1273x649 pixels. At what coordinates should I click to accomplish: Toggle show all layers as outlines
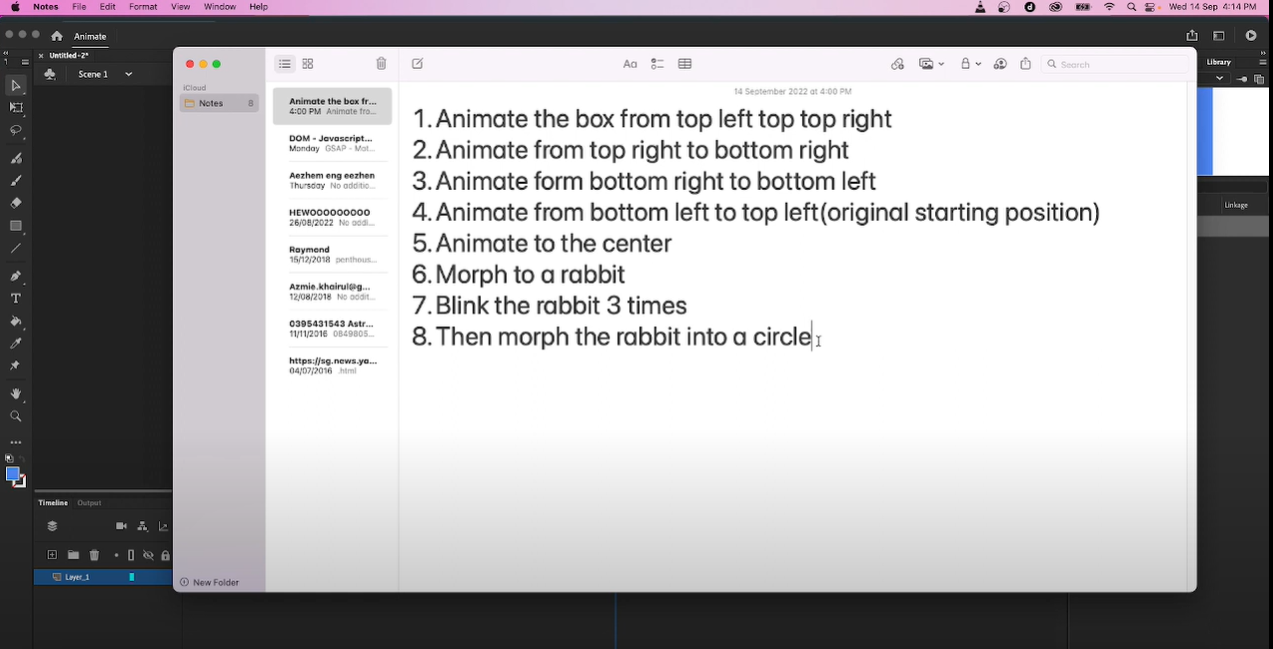(131, 555)
